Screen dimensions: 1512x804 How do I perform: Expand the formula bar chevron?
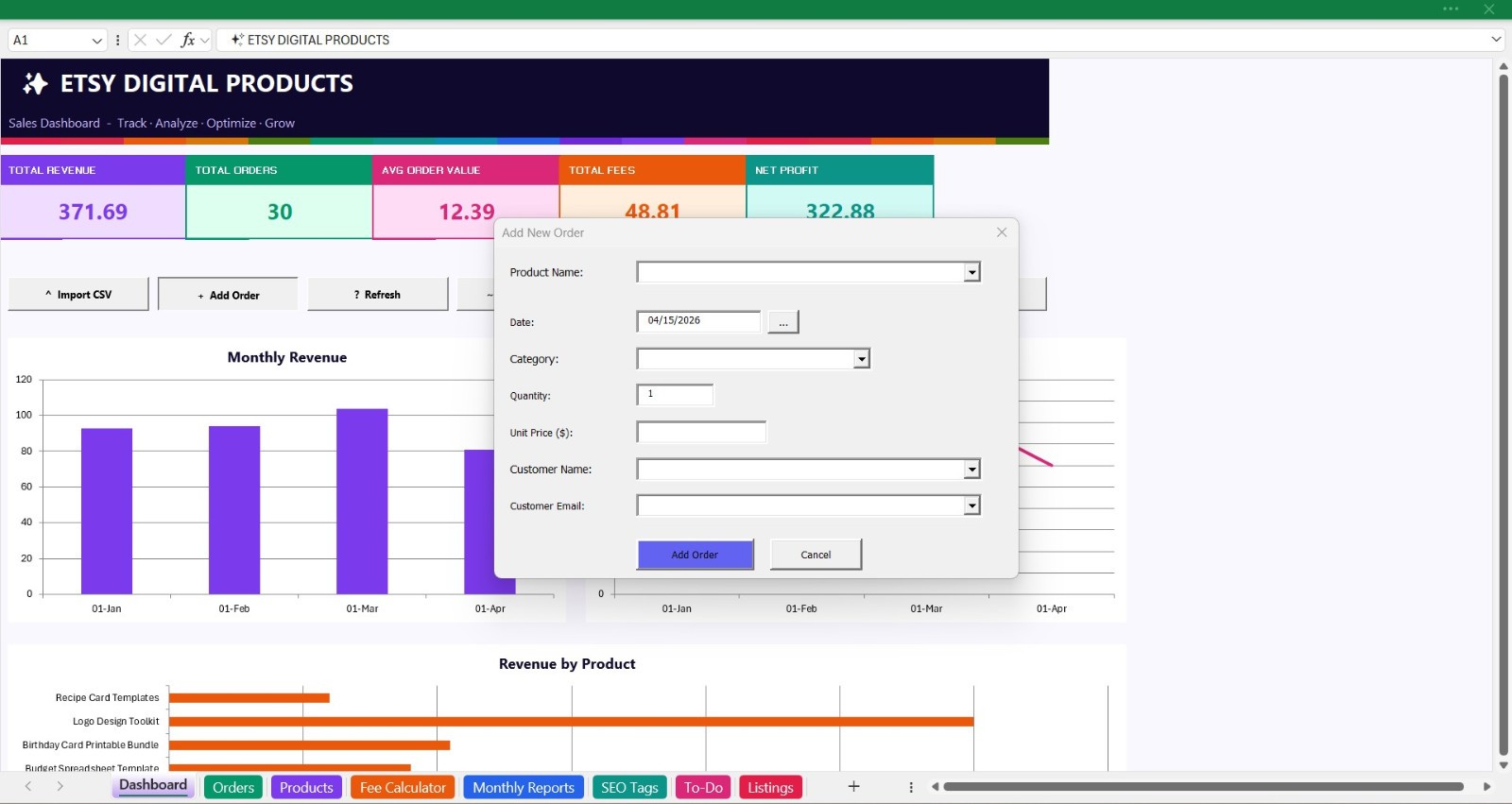(x=1496, y=40)
